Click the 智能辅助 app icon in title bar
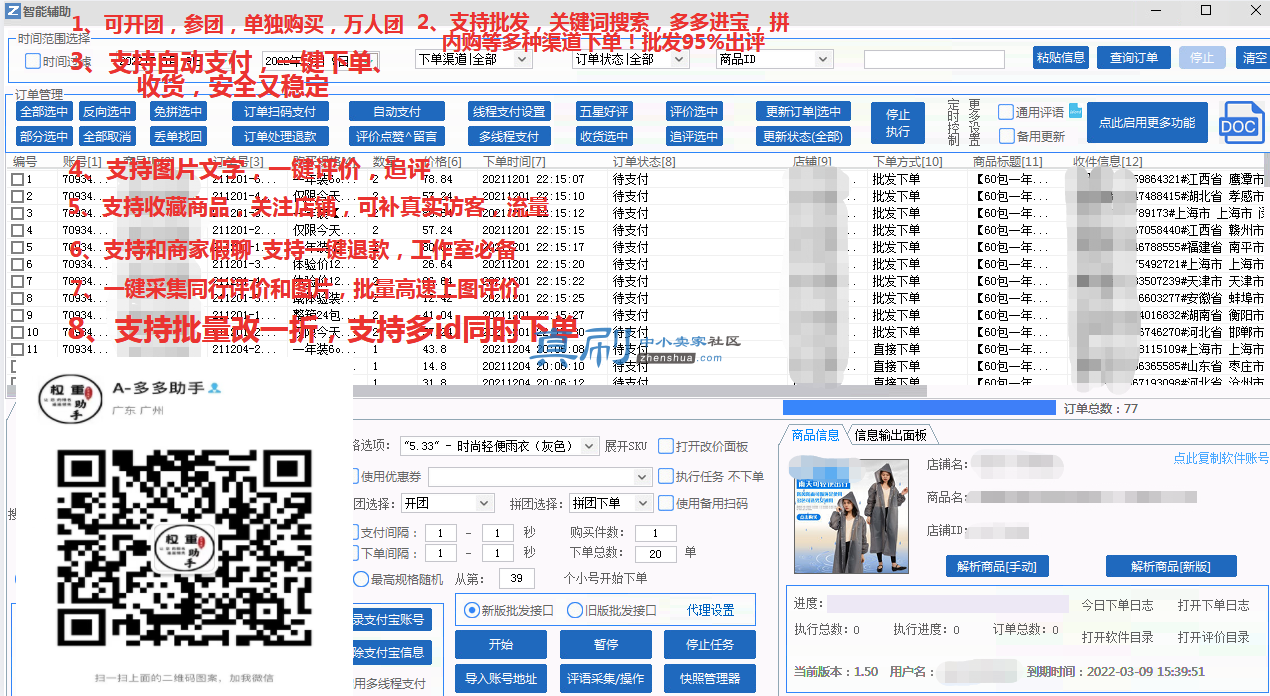Image resolution: width=1270 pixels, height=696 pixels. pyautogui.click(x=14, y=10)
